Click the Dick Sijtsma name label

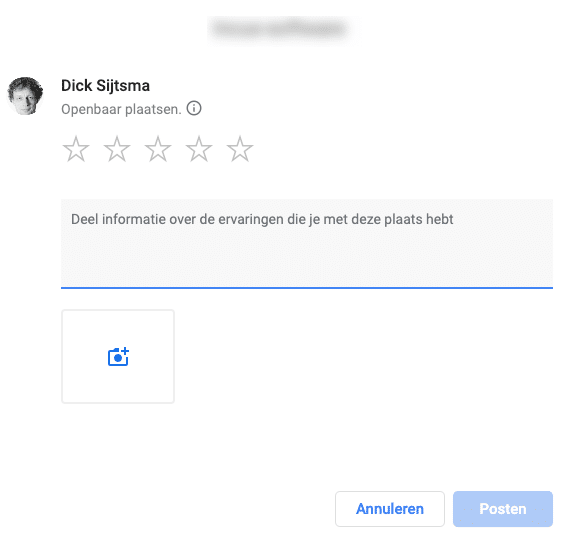[x=105, y=86]
